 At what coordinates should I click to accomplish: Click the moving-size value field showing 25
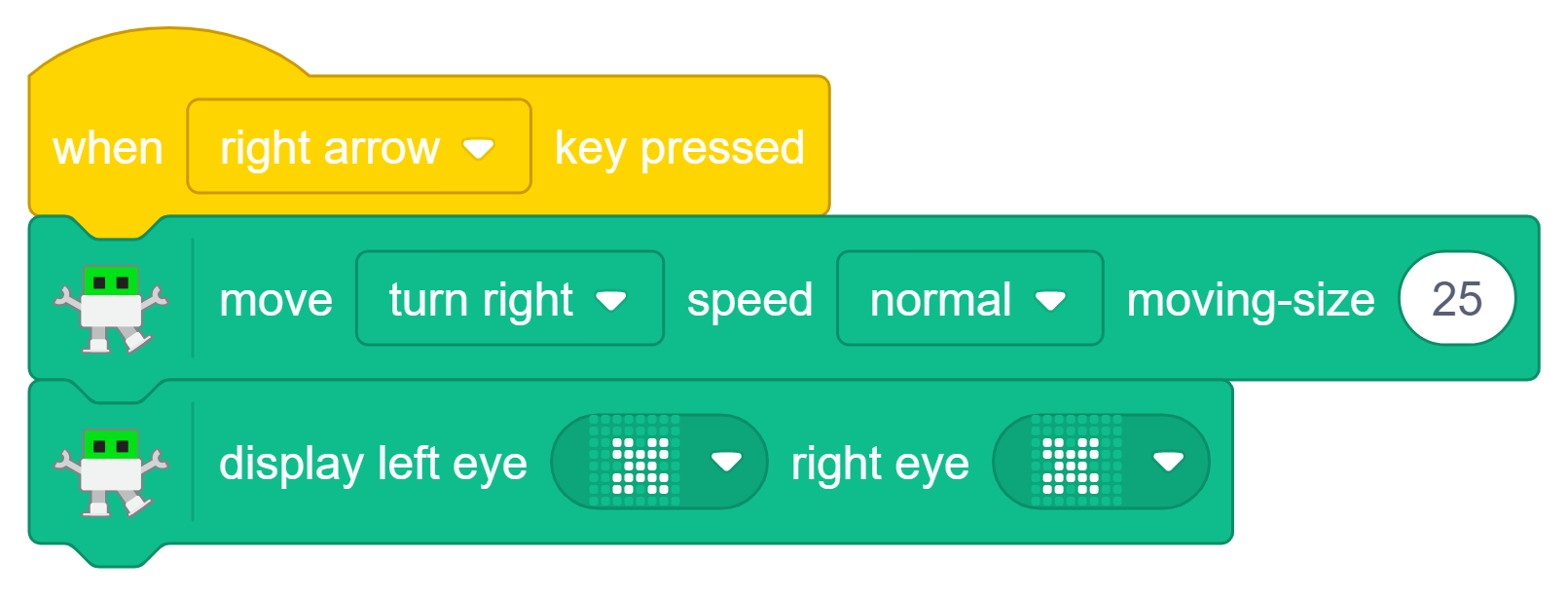(1457, 299)
